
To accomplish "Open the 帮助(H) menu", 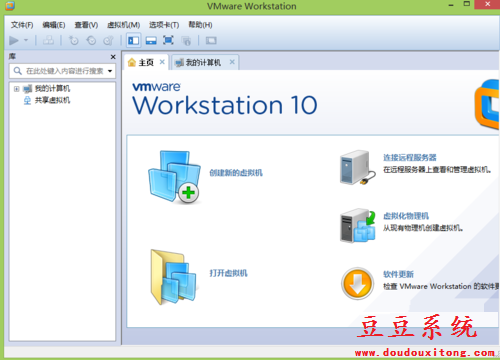I will pyautogui.click(x=200, y=25).
